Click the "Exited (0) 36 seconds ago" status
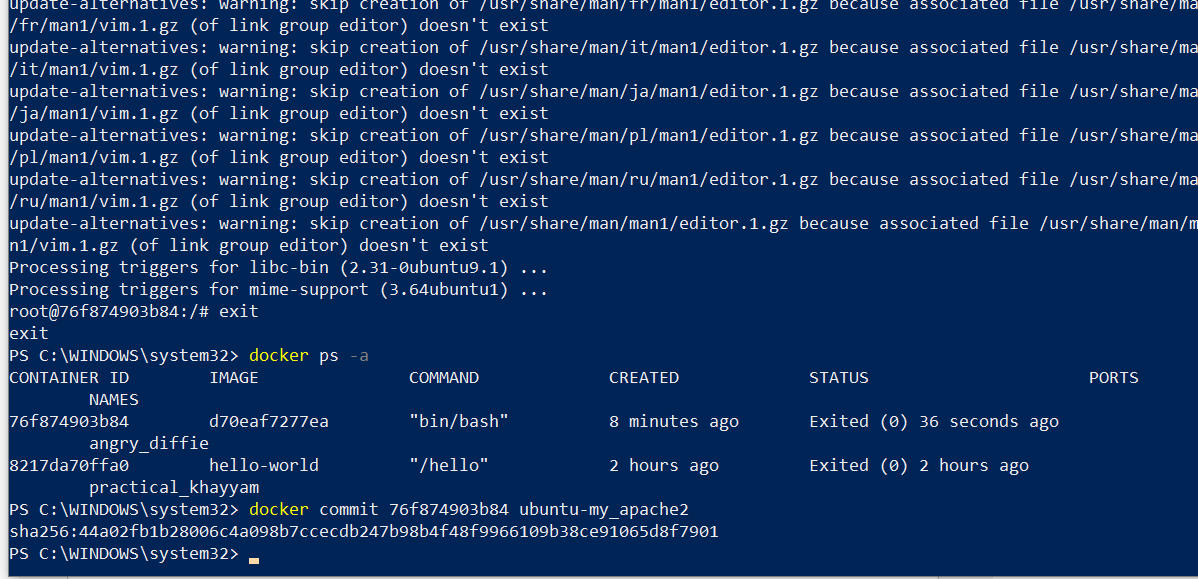 click(933, 422)
